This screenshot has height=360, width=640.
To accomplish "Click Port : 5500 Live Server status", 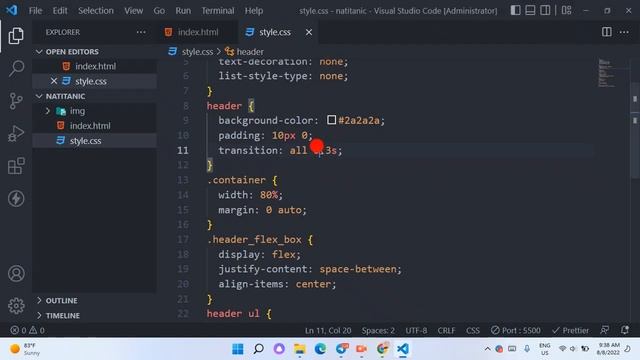I will (516, 330).
